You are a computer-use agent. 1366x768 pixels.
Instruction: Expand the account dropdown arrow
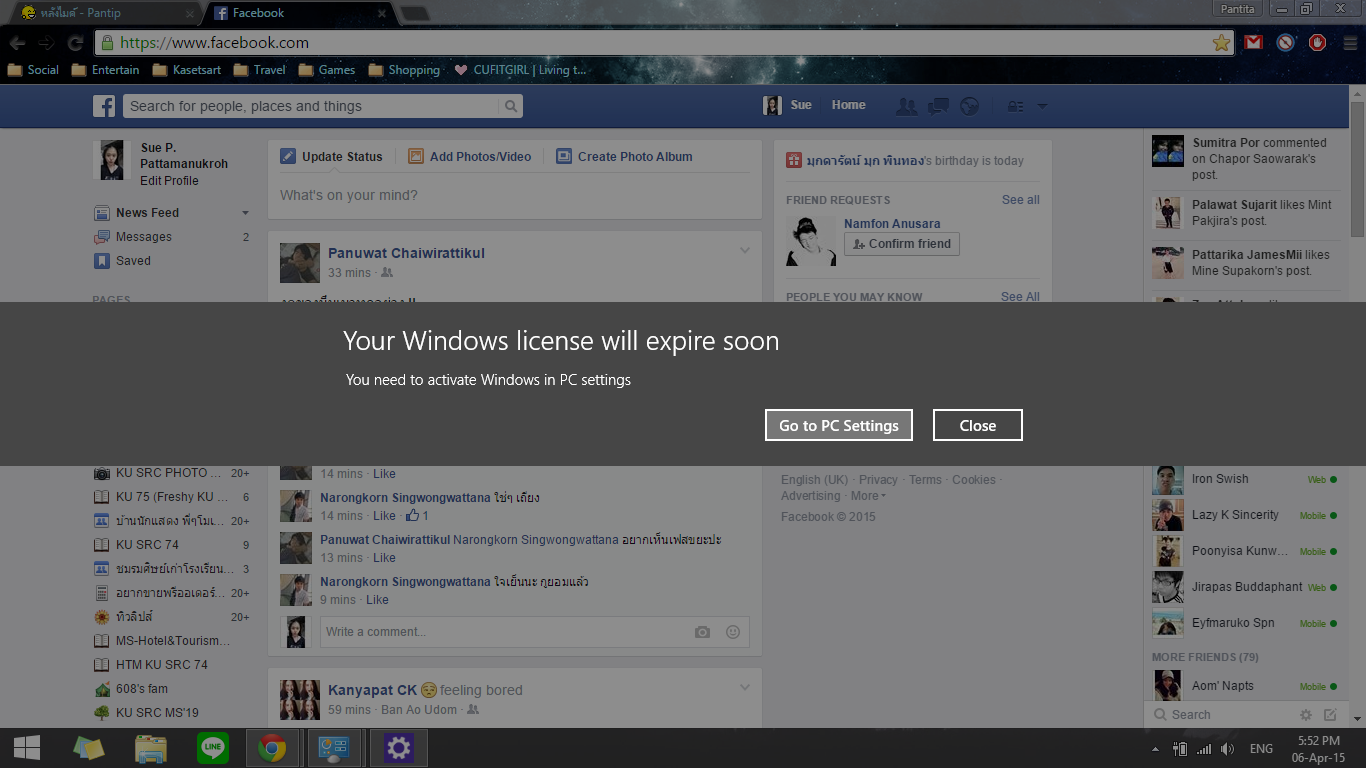(1042, 106)
